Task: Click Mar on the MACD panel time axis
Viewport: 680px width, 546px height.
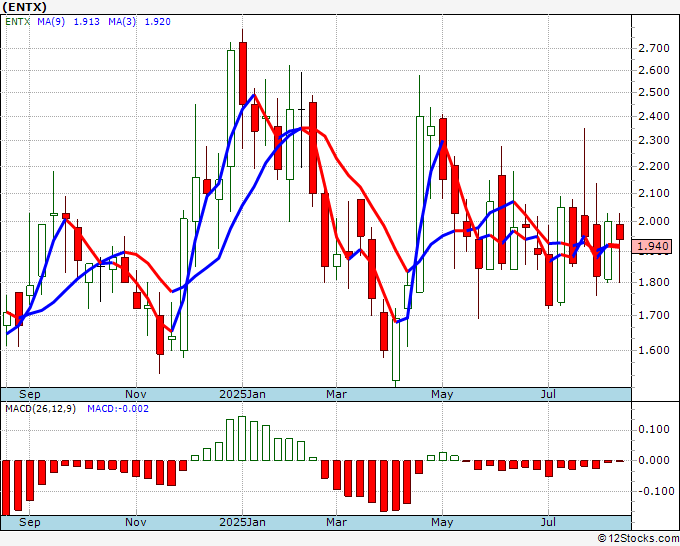Action: pos(337,522)
